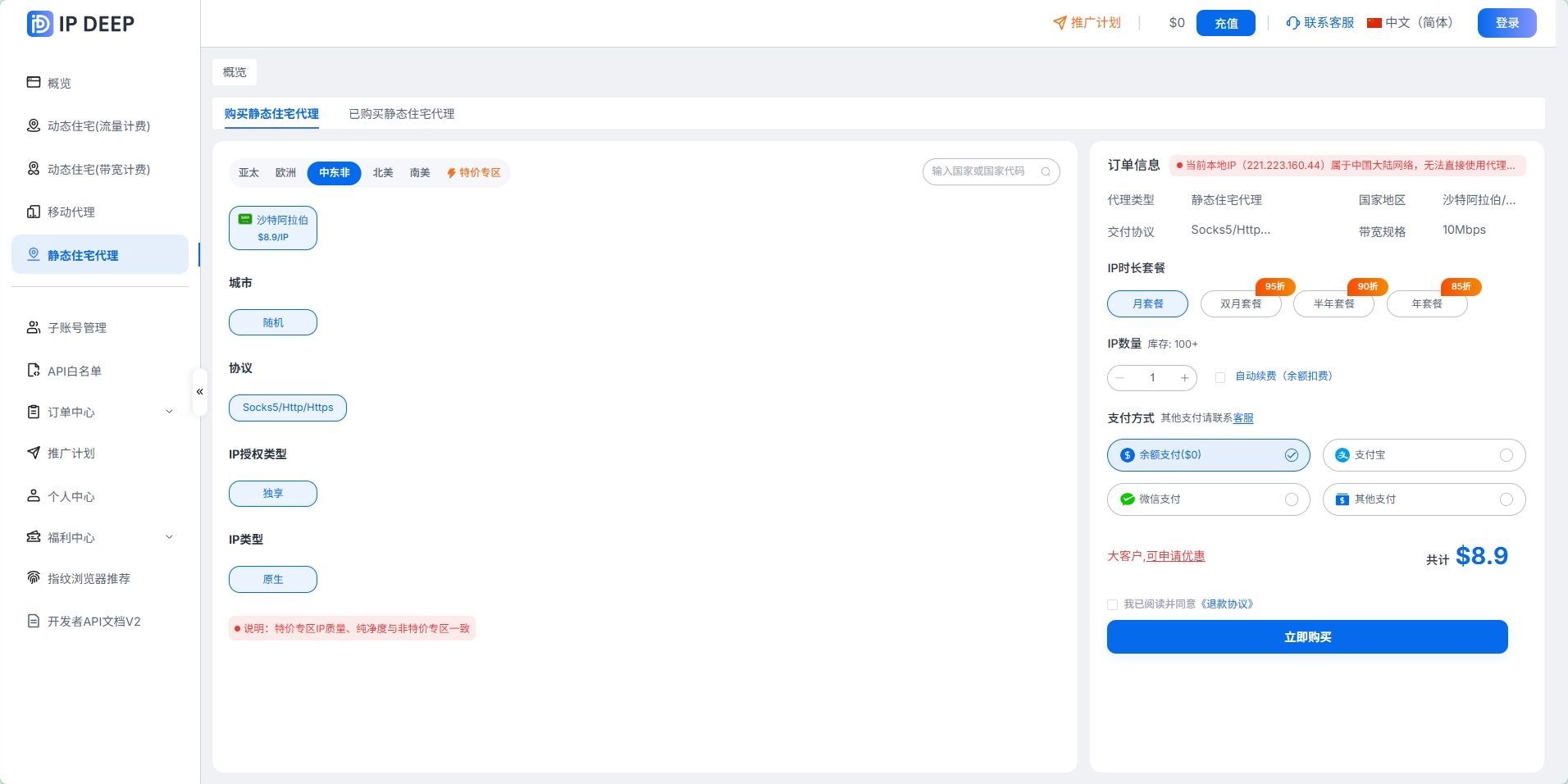Click the API白名单 whitelist icon

point(34,371)
